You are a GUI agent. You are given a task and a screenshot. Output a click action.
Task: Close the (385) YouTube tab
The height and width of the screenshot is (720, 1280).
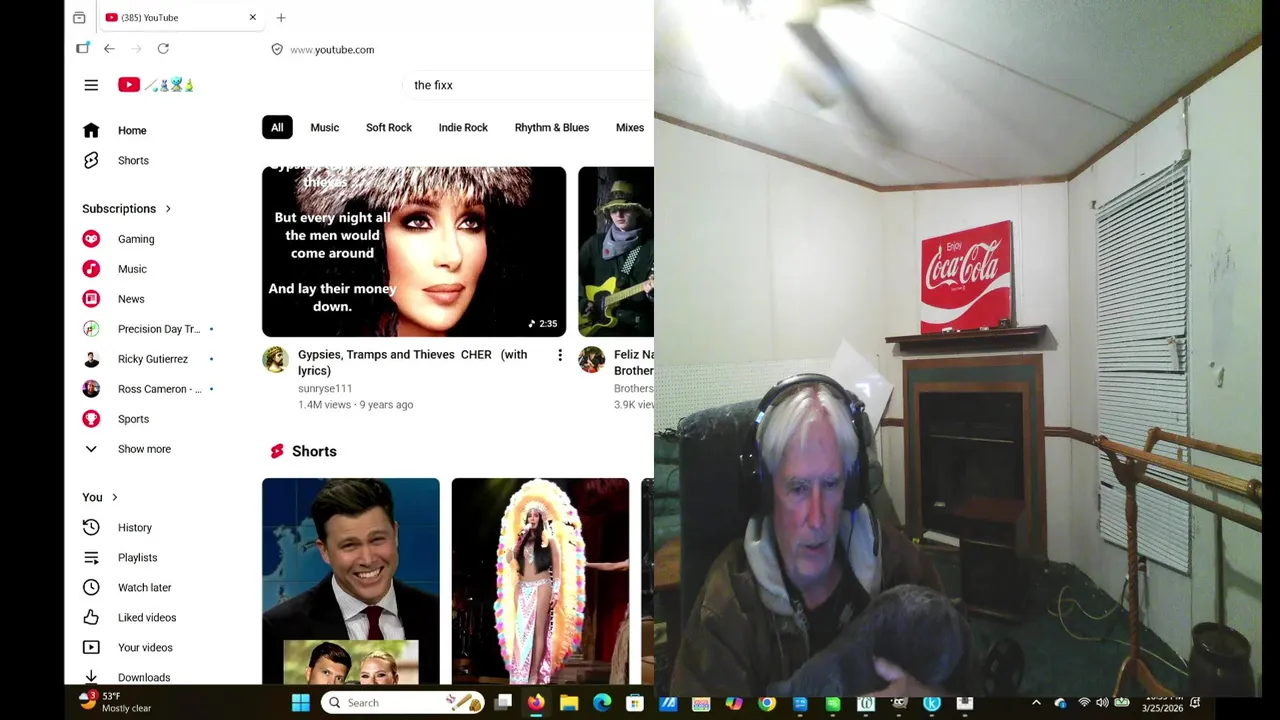point(252,17)
